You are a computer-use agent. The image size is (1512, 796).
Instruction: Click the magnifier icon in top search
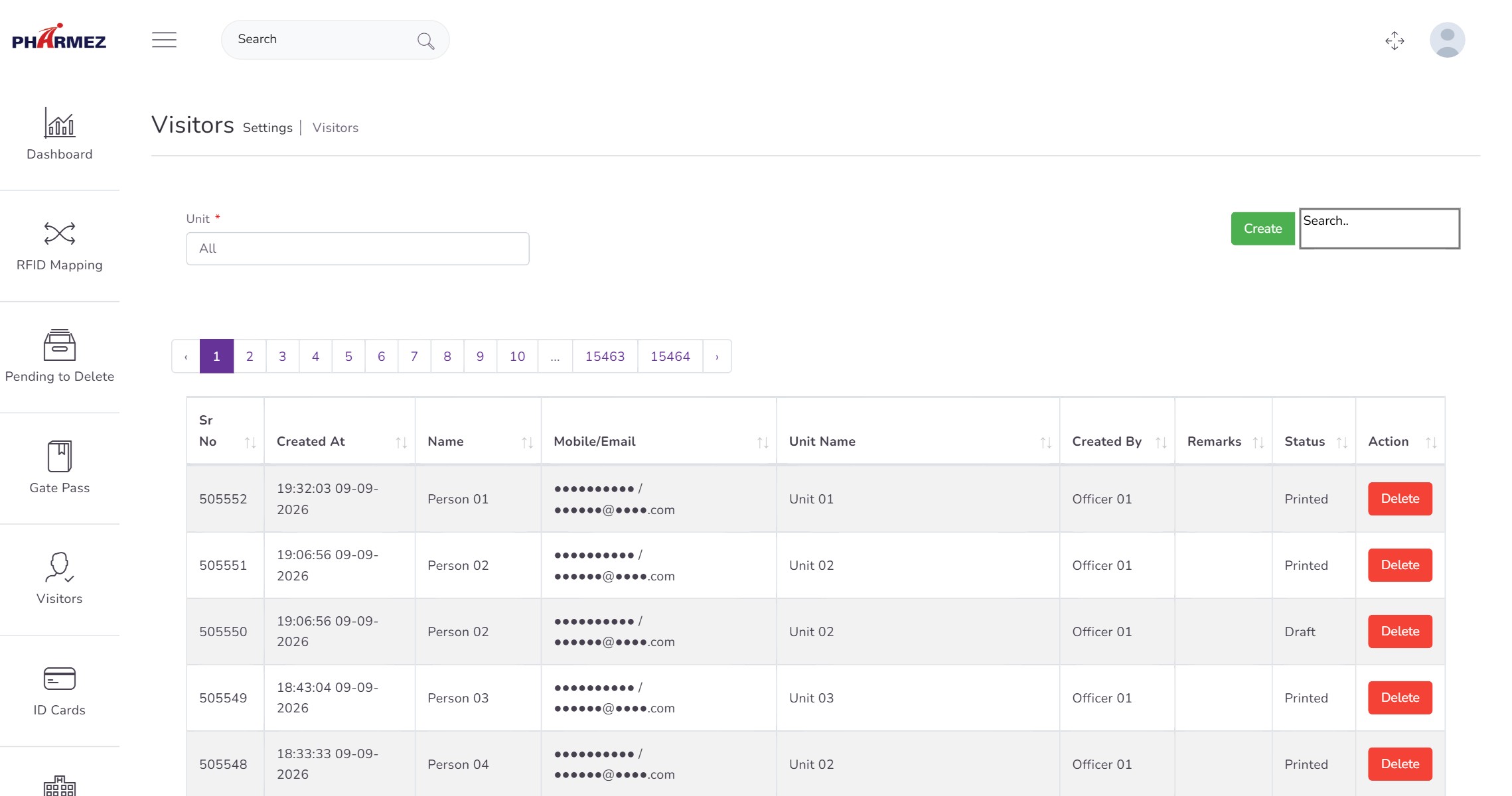click(425, 41)
